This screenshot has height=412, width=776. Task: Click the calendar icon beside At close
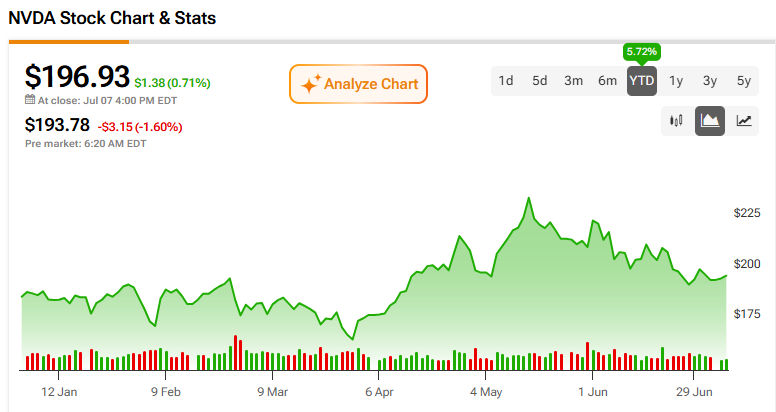tap(30, 100)
